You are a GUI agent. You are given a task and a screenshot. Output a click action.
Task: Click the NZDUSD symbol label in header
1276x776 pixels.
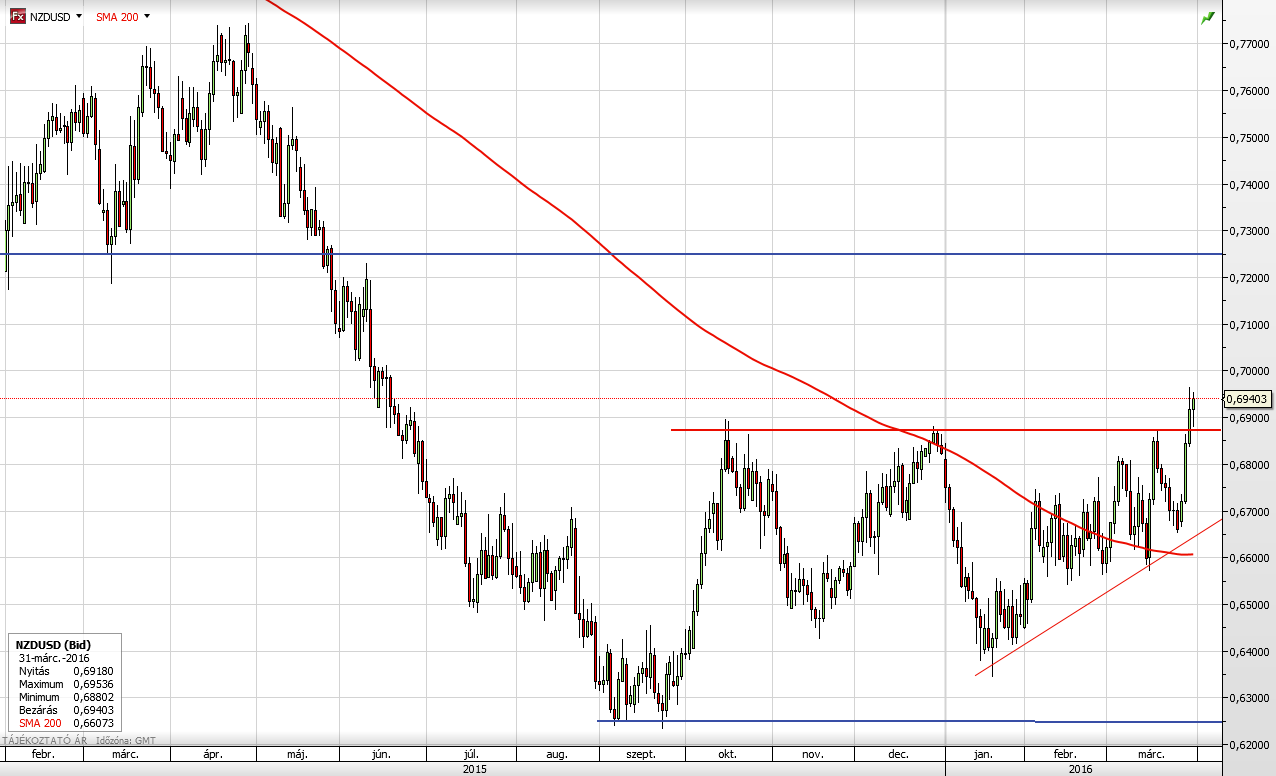point(50,17)
